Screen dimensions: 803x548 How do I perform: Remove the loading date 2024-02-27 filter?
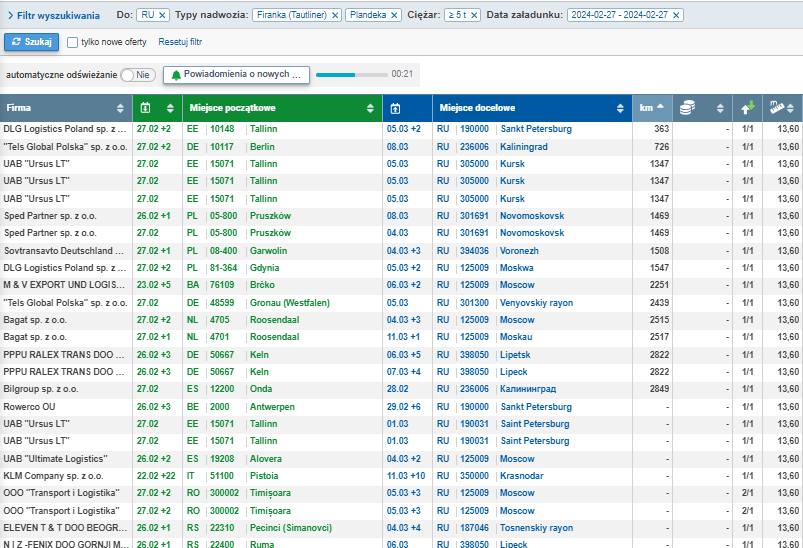point(676,15)
